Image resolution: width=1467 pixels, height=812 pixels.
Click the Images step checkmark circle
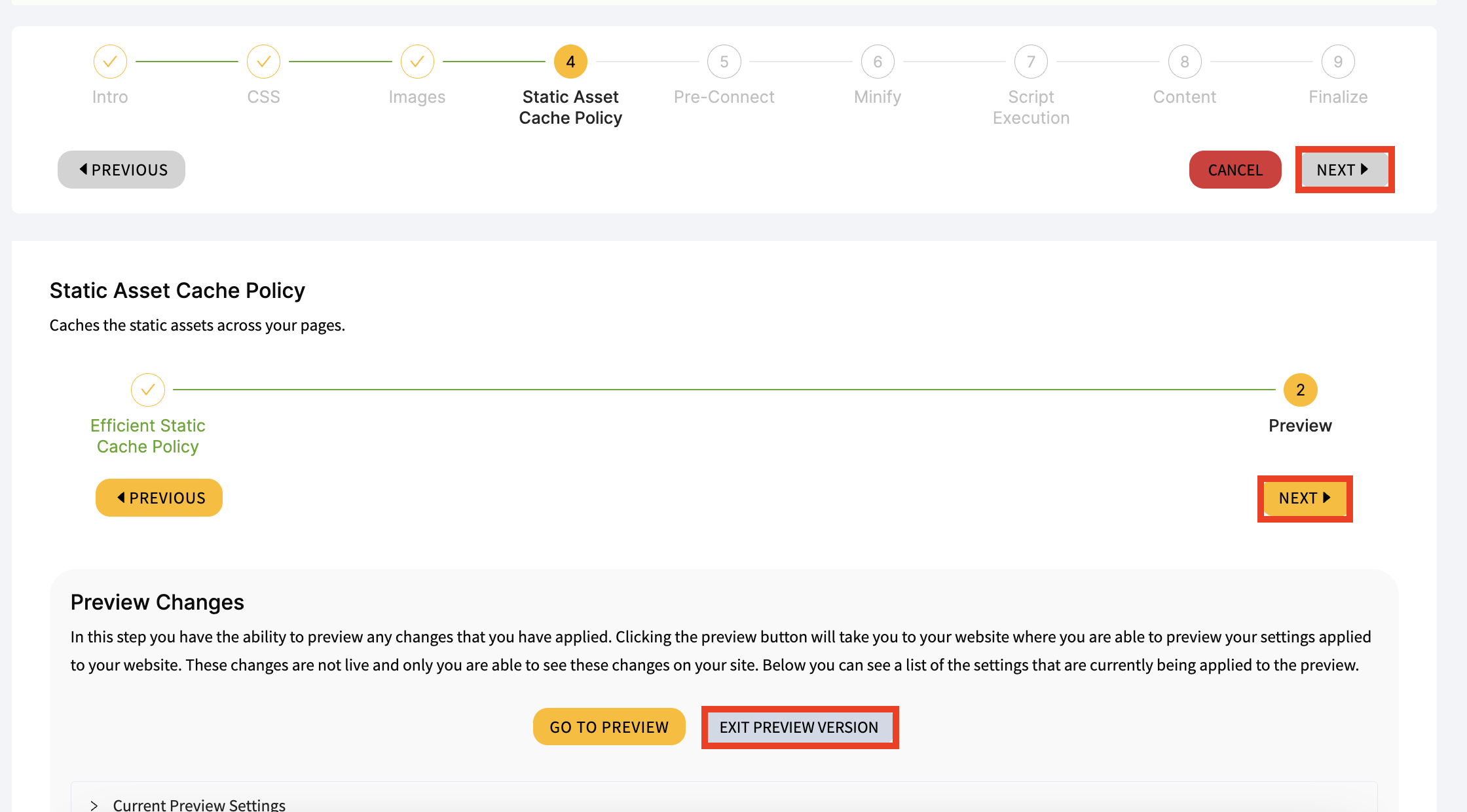coord(417,62)
